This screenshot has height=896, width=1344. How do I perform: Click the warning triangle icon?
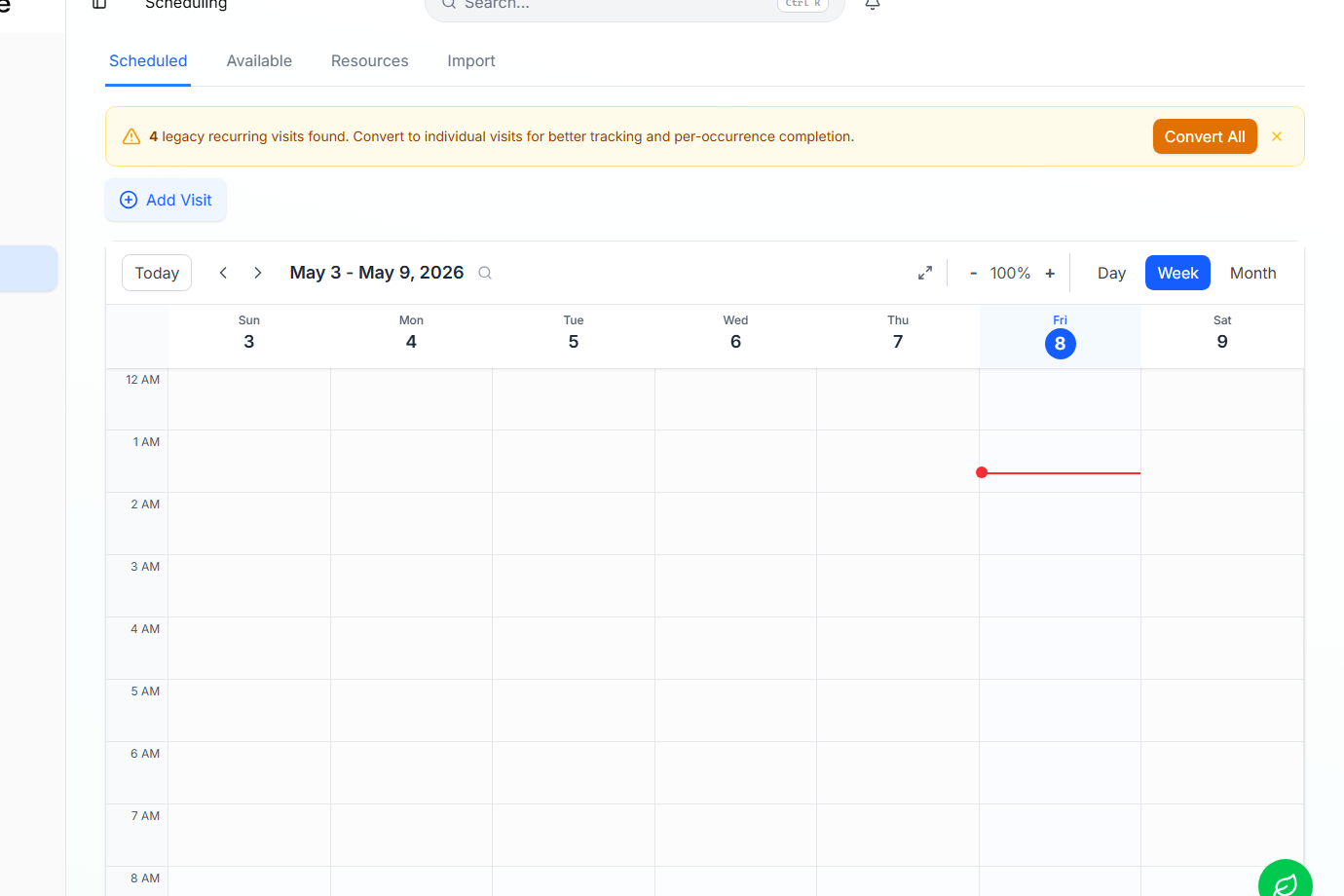click(x=131, y=136)
